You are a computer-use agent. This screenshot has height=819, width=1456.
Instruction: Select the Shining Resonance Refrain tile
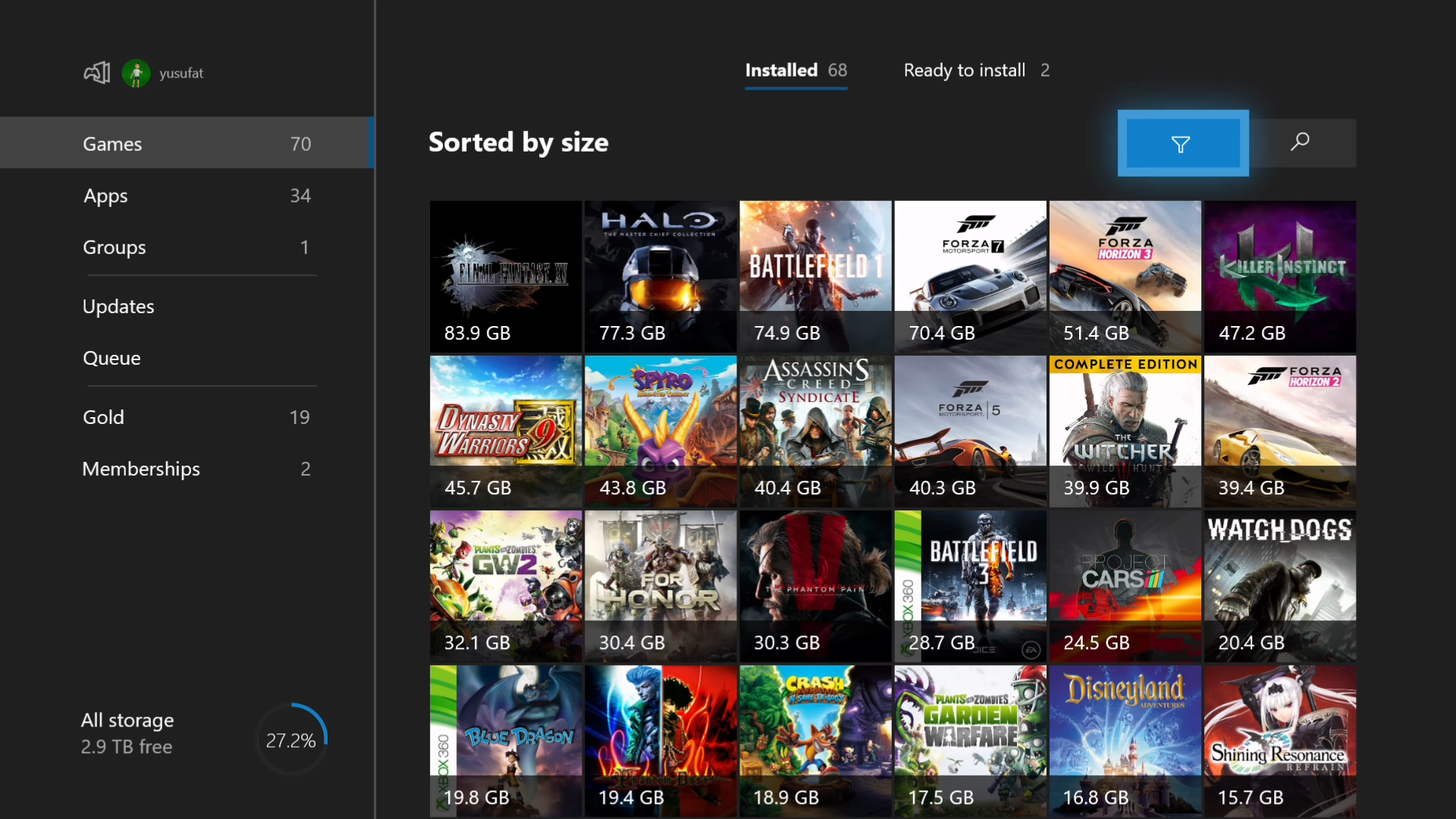click(1280, 741)
